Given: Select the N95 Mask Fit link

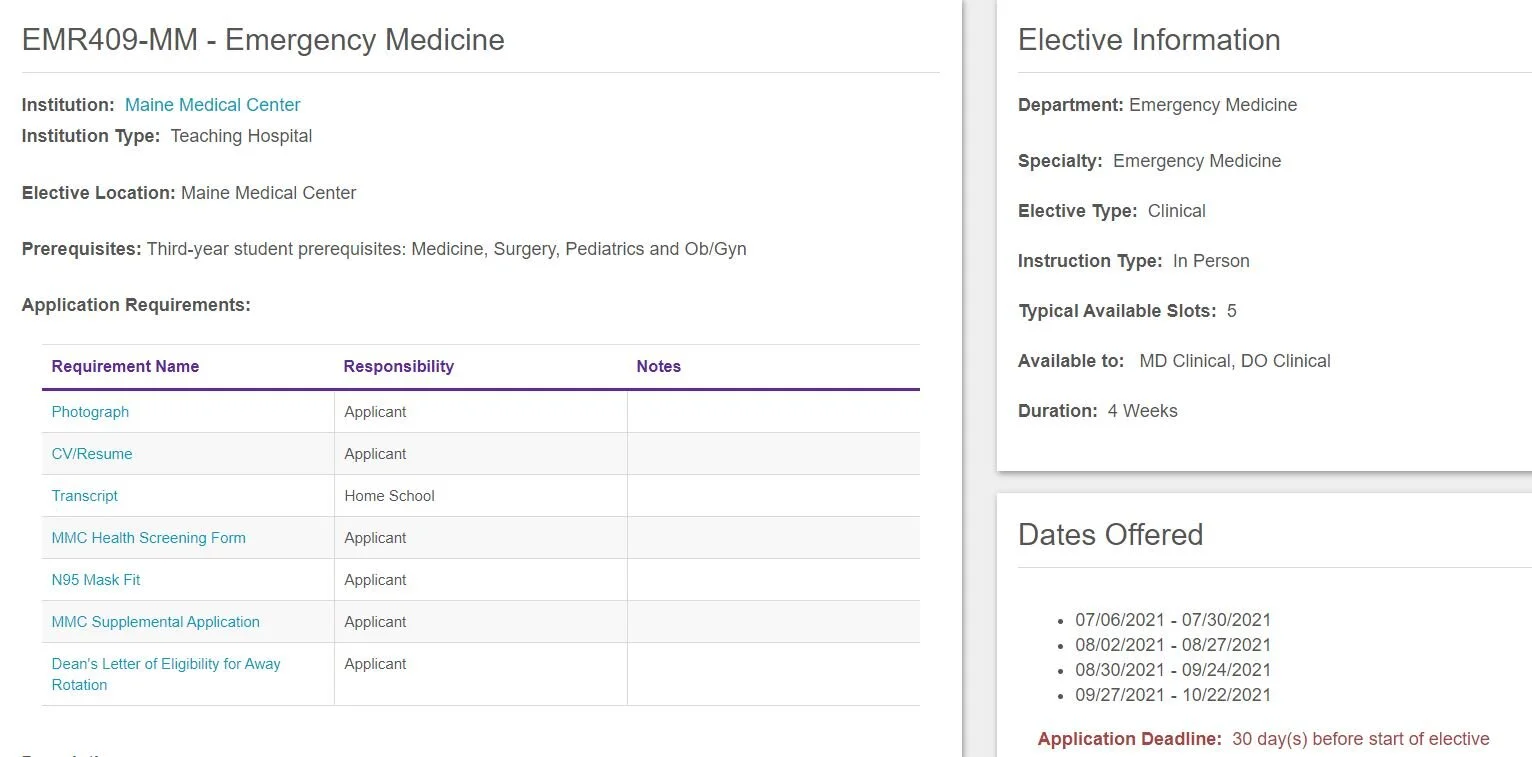Looking at the screenshot, I should pos(96,580).
